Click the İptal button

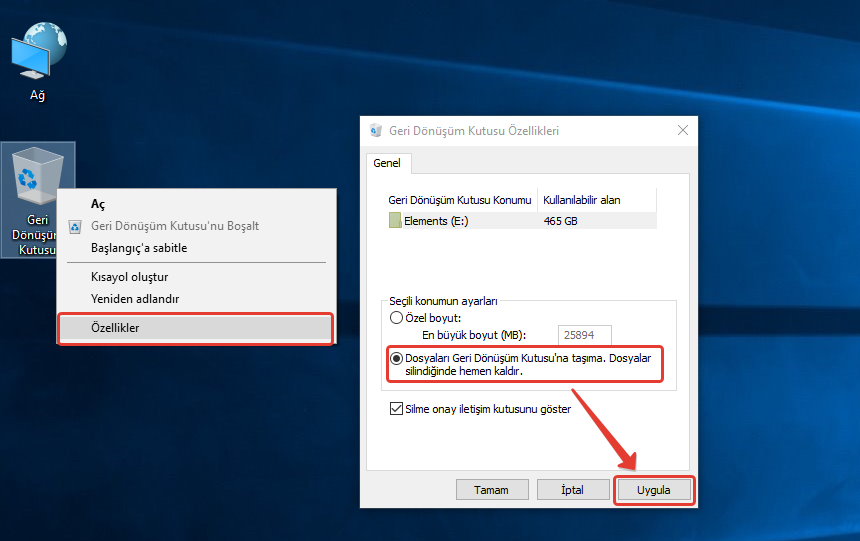[x=573, y=490]
